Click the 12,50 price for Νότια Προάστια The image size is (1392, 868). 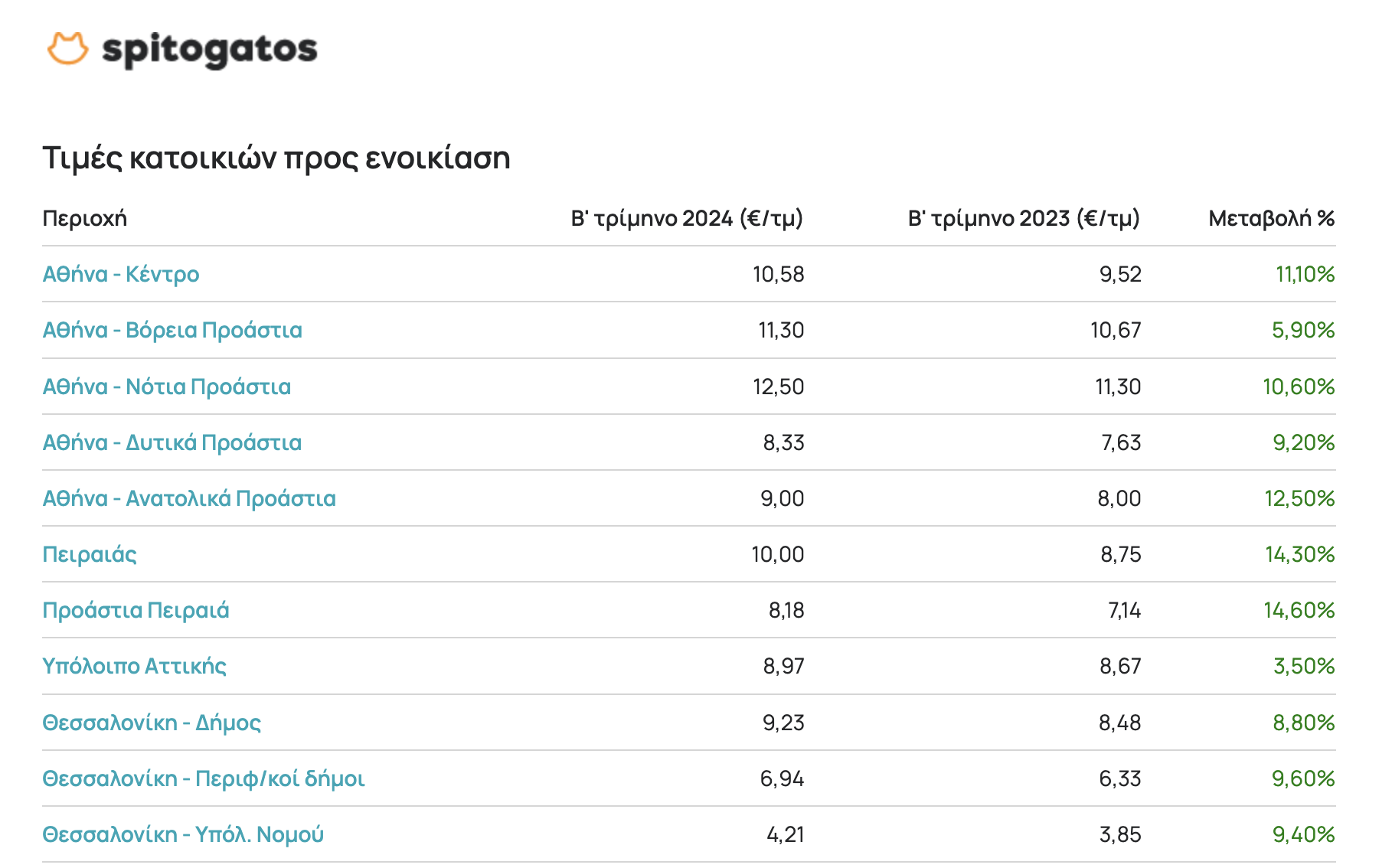[x=778, y=387]
